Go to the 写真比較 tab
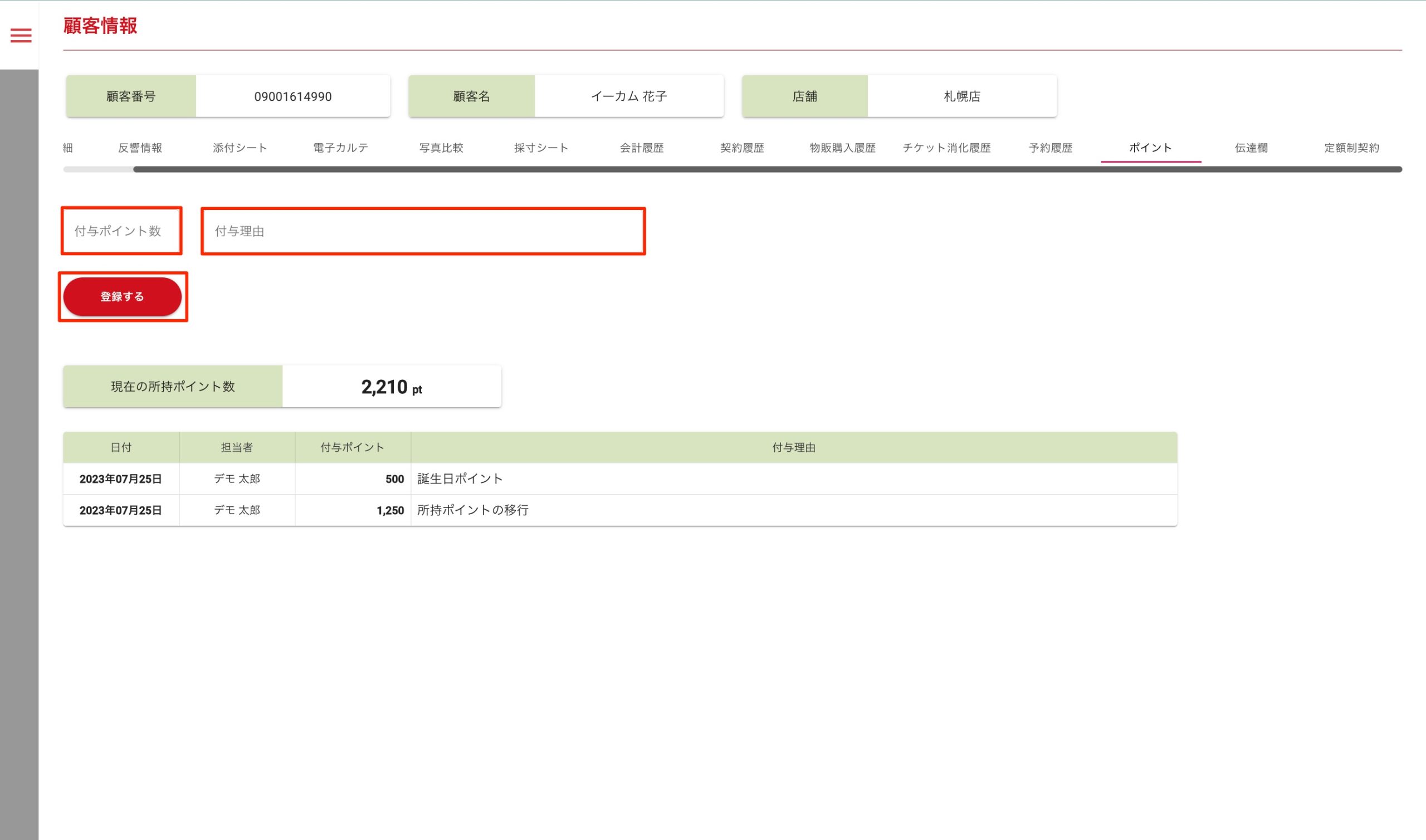 (x=441, y=148)
